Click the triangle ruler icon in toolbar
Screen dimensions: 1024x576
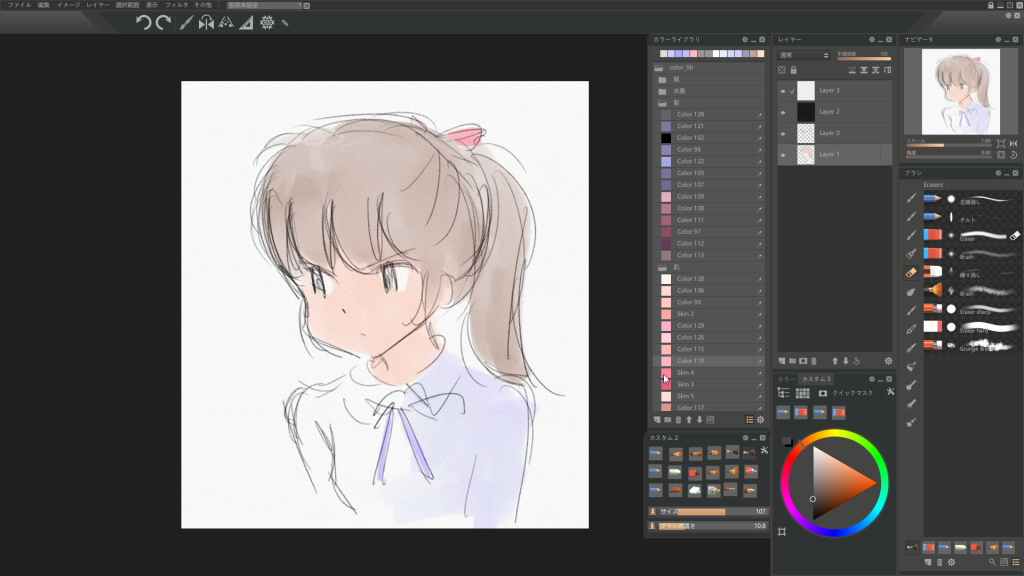pyautogui.click(x=246, y=22)
